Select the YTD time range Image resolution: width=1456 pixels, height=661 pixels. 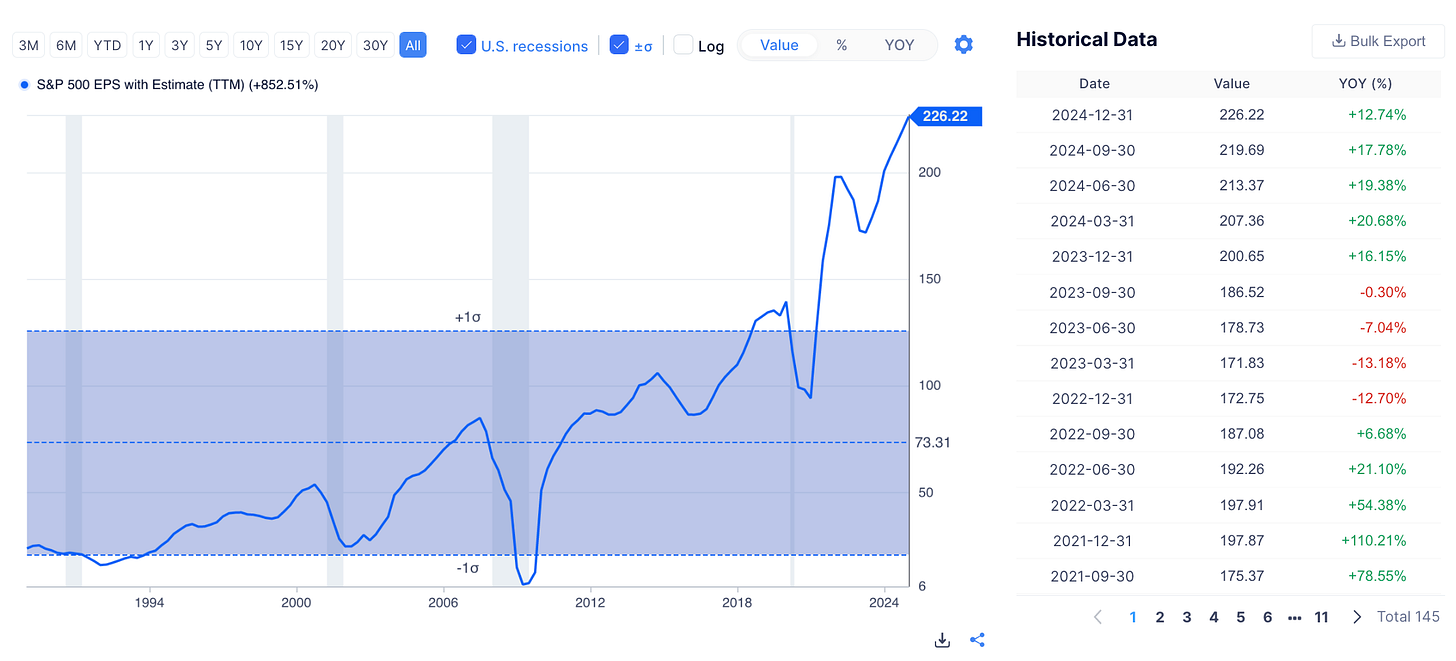106,45
